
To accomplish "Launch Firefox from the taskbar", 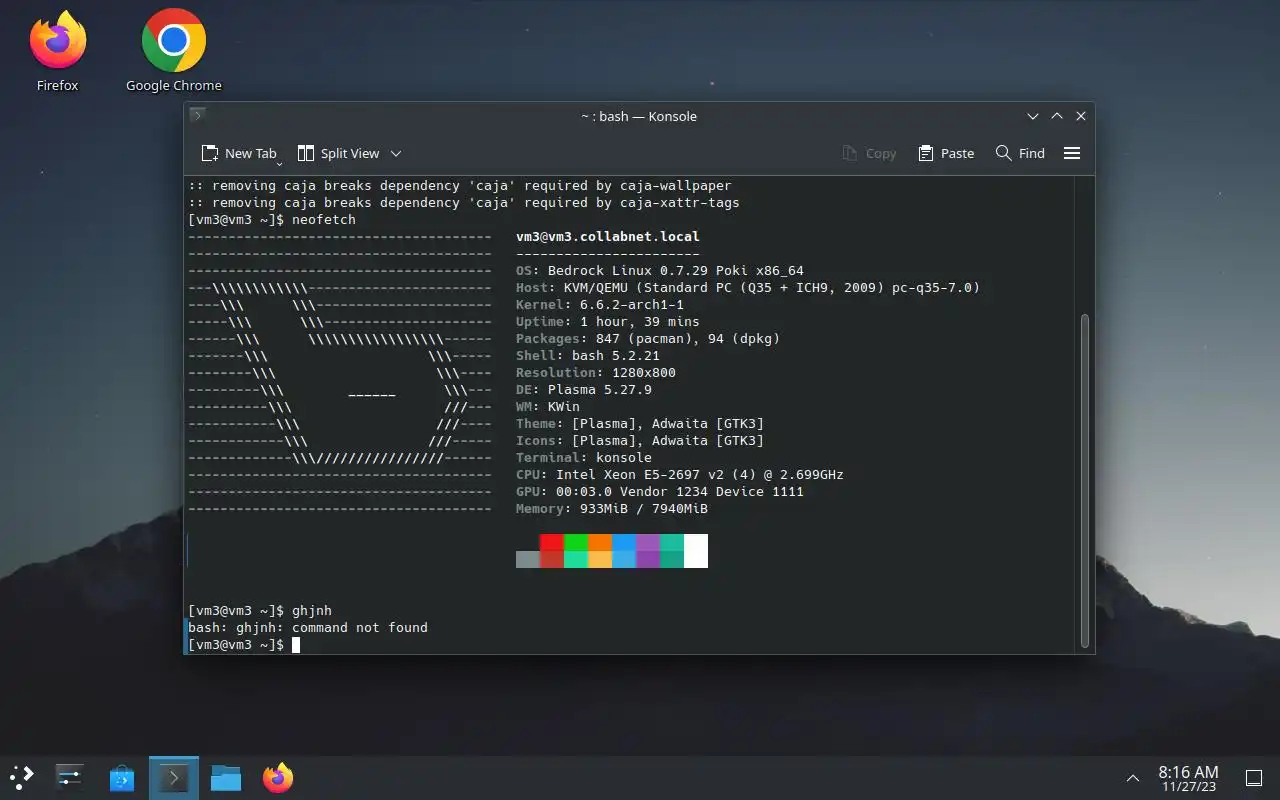I will coord(278,777).
